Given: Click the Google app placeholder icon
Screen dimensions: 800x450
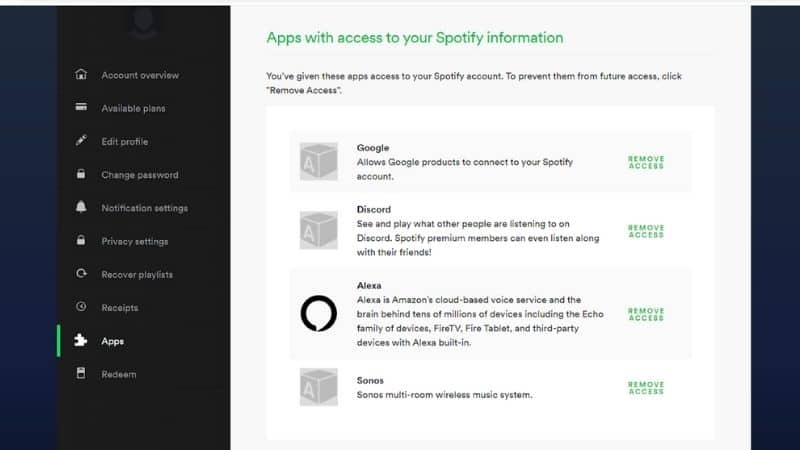Looking at the screenshot, I should [x=318, y=161].
